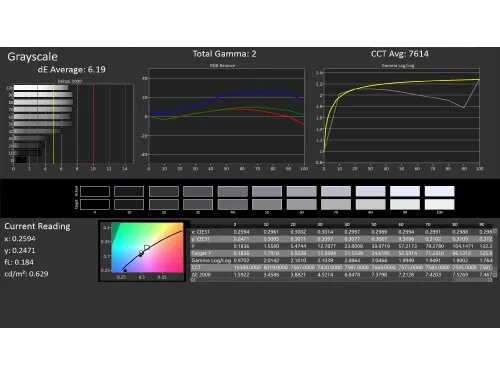Click table cell 104.1471 in Y row
The width and height of the screenshot is (500, 375).
click(463, 246)
